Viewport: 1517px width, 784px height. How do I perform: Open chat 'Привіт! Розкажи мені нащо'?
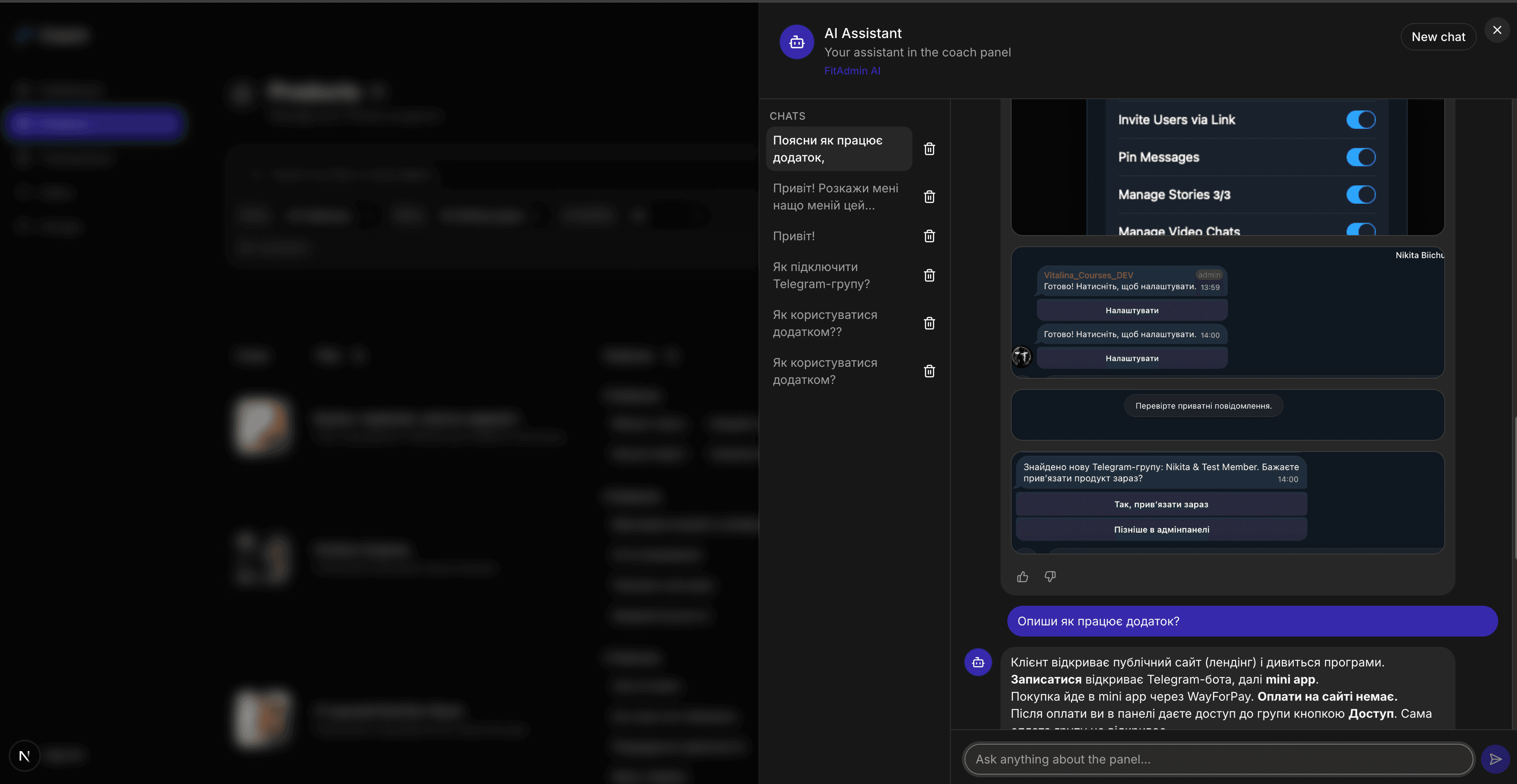tap(839, 197)
